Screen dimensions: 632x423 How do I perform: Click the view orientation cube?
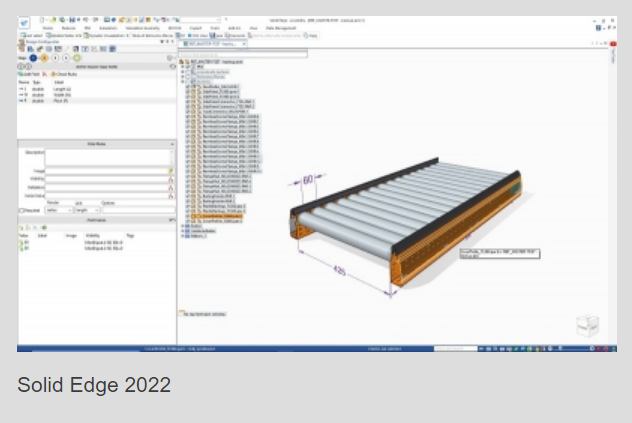[587, 326]
